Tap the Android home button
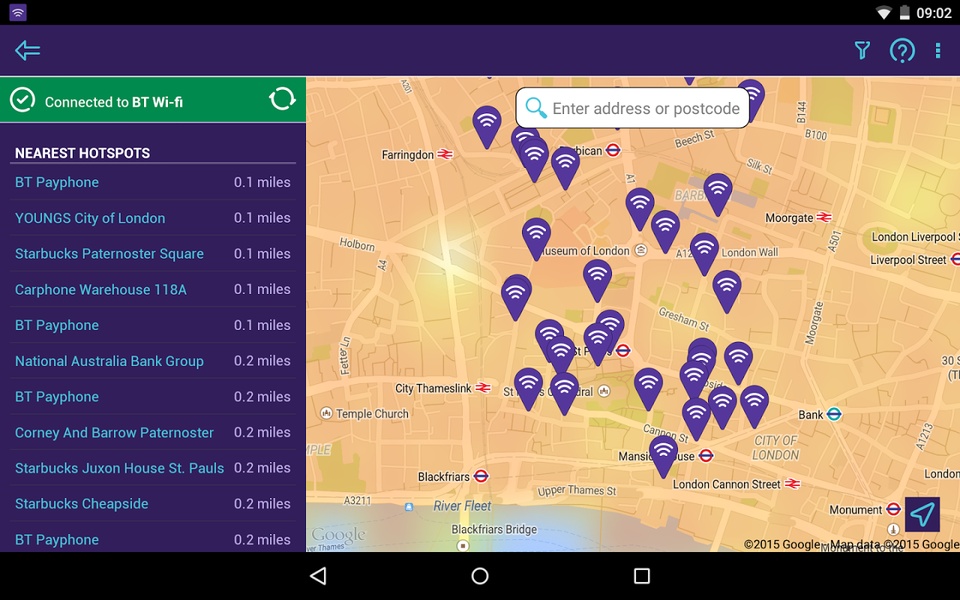960x600 pixels. [480, 576]
